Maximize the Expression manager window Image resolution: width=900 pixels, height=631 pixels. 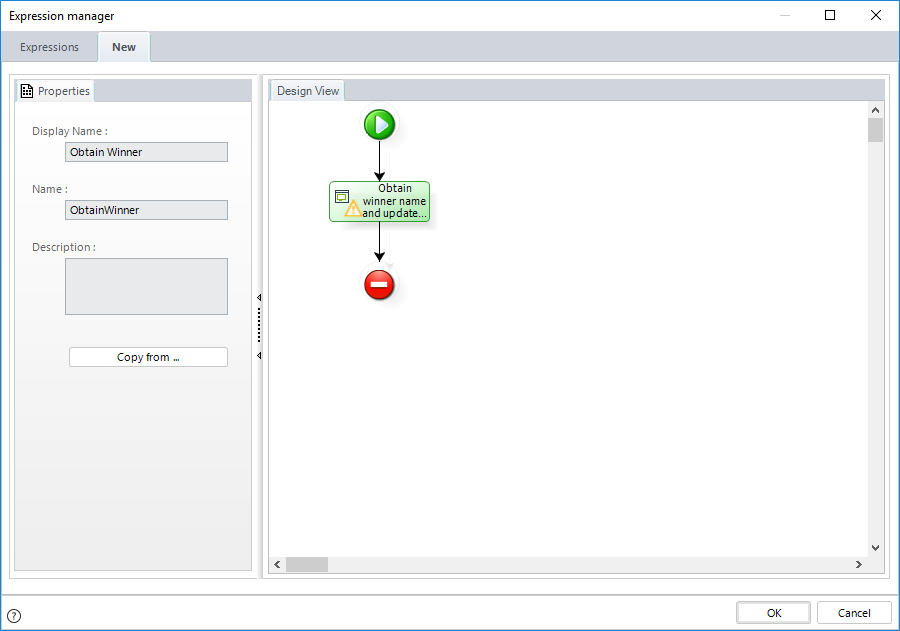click(830, 15)
